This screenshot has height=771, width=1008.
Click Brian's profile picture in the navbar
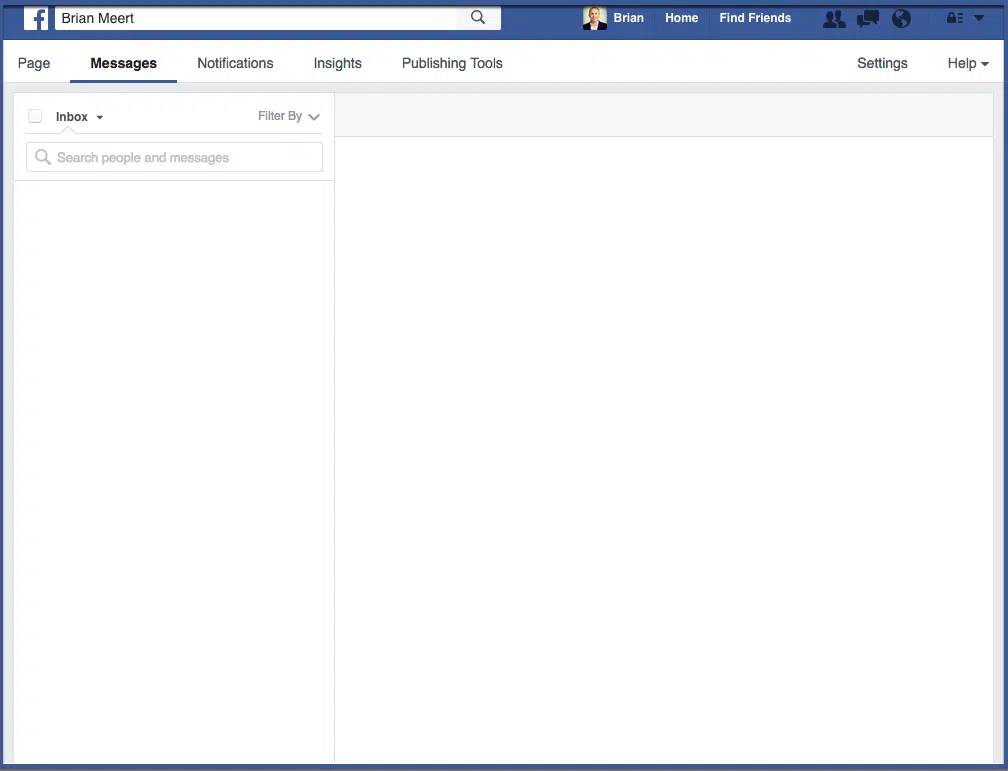[x=595, y=18]
